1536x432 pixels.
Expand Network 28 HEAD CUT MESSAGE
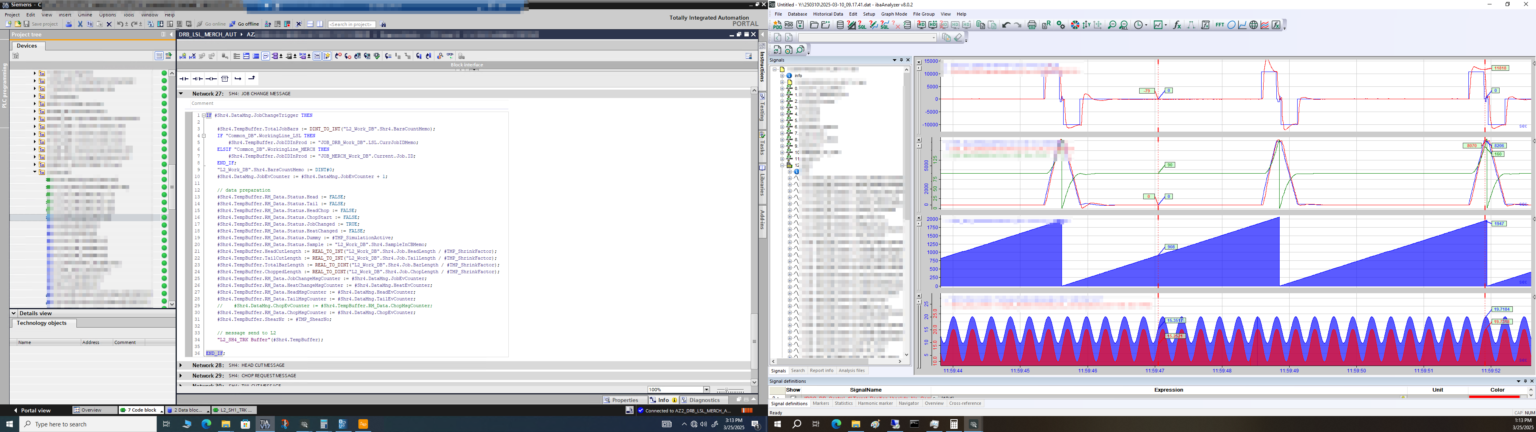(181, 365)
